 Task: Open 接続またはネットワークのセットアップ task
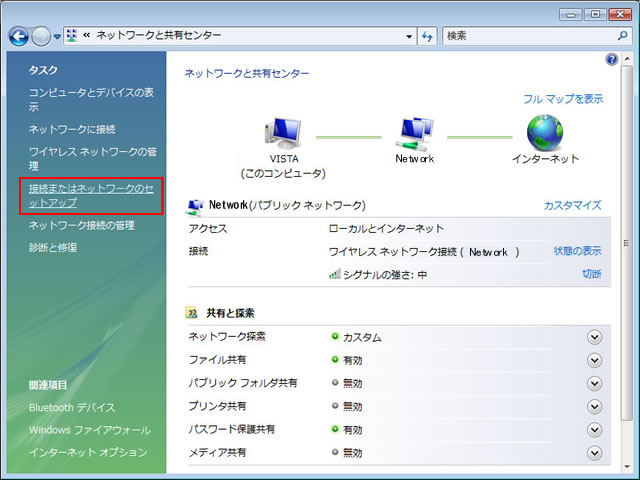tap(91, 195)
